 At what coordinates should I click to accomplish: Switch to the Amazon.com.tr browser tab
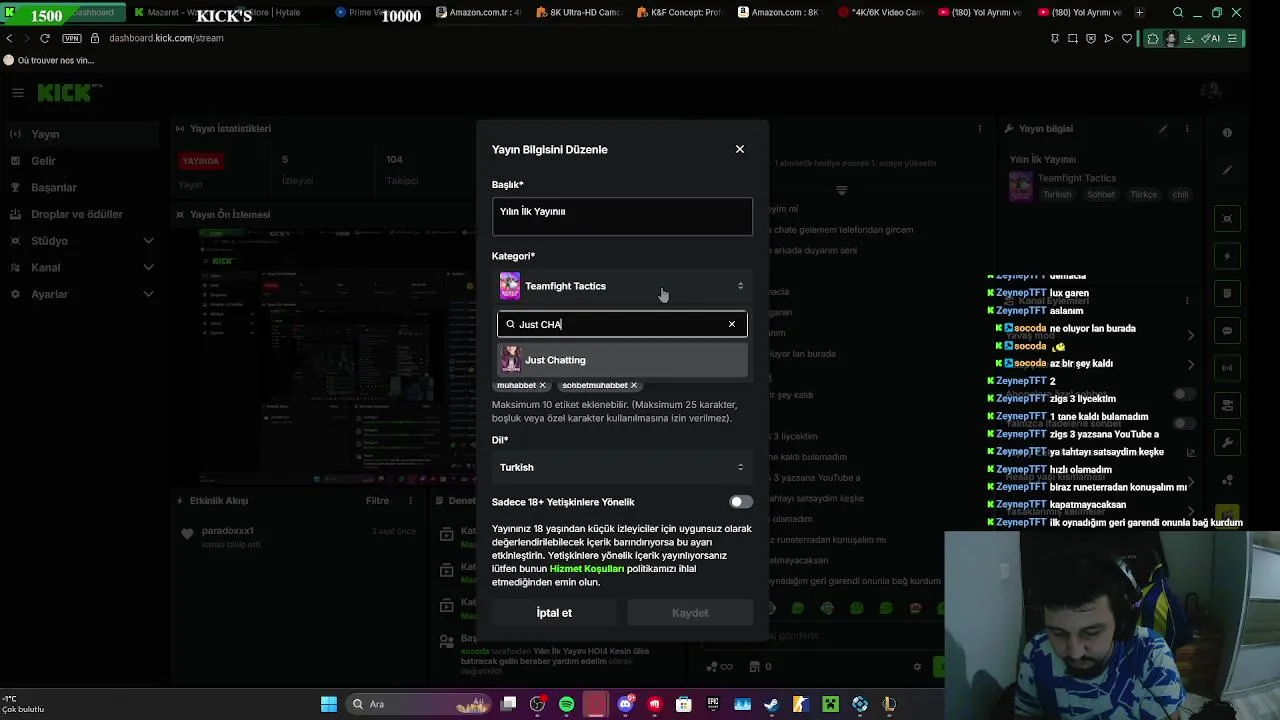click(x=478, y=13)
